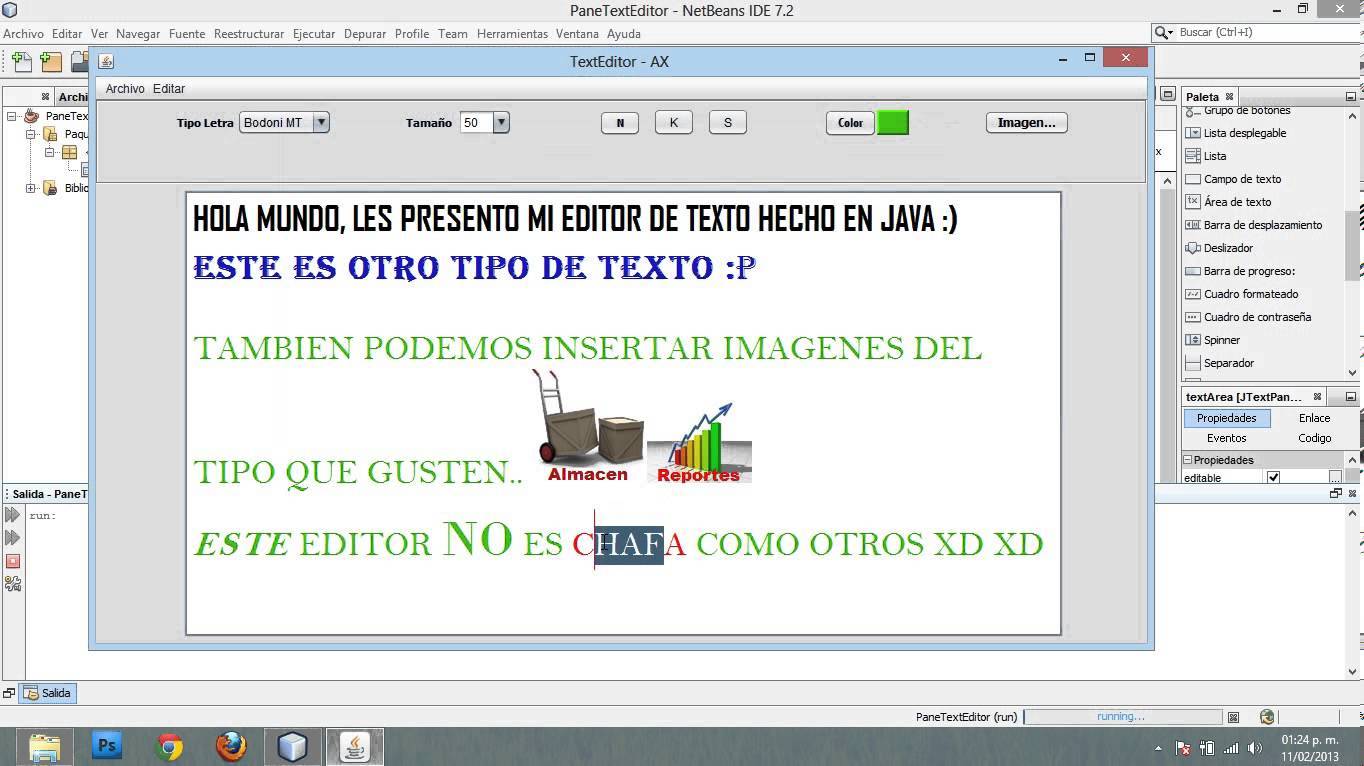This screenshot has width=1364, height=766.
Task: Select the PaneTex project coffee cup icon
Action: point(31,116)
